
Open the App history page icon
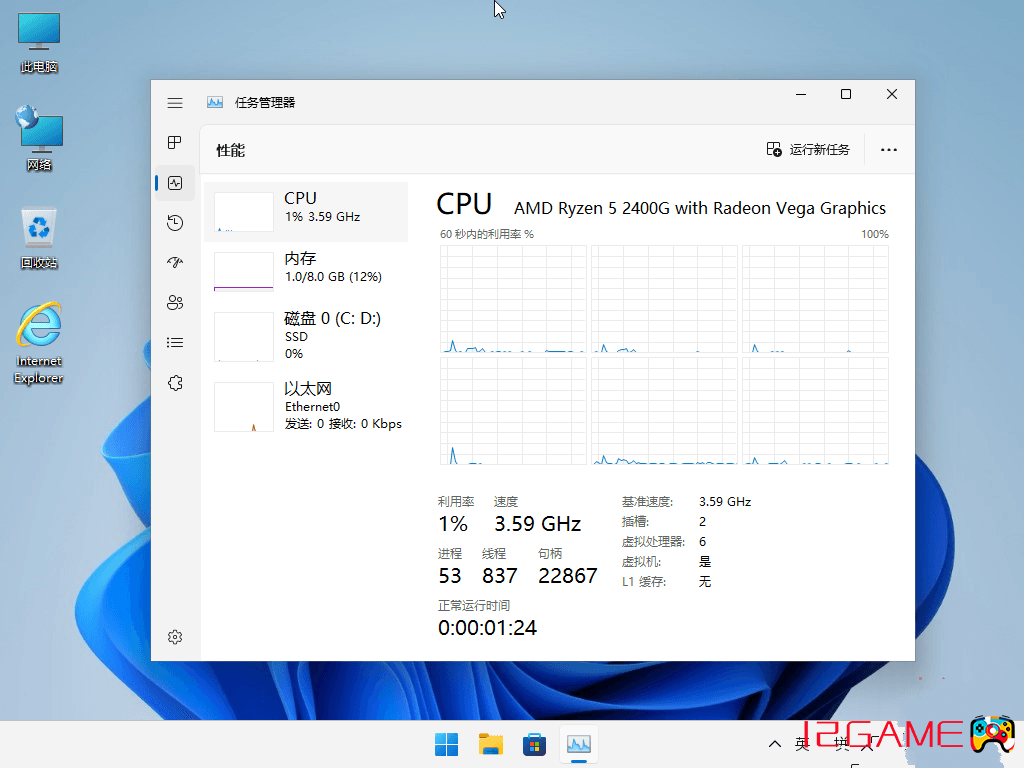click(174, 223)
